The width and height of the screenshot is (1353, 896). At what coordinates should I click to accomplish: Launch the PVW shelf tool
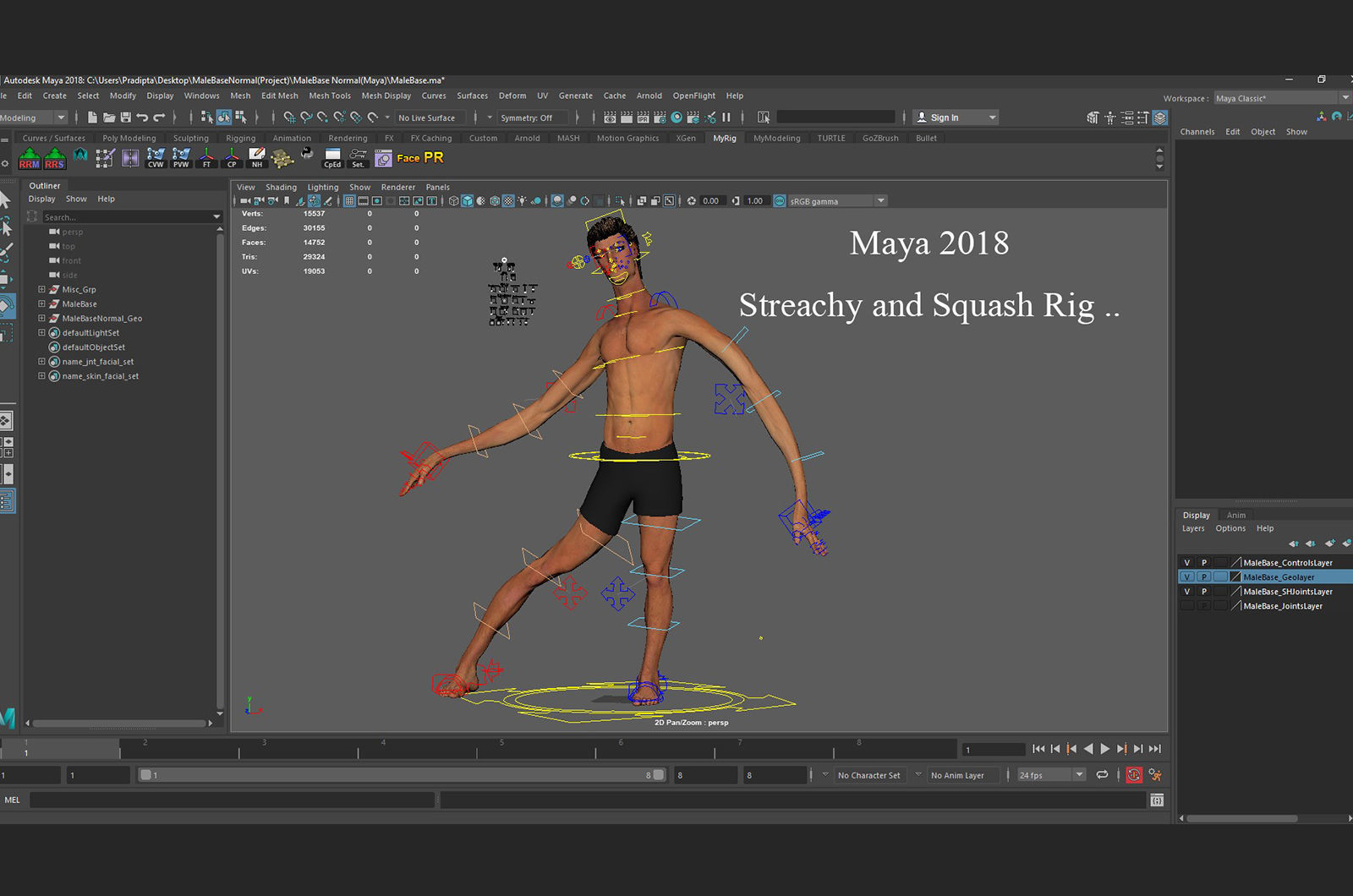[181, 158]
